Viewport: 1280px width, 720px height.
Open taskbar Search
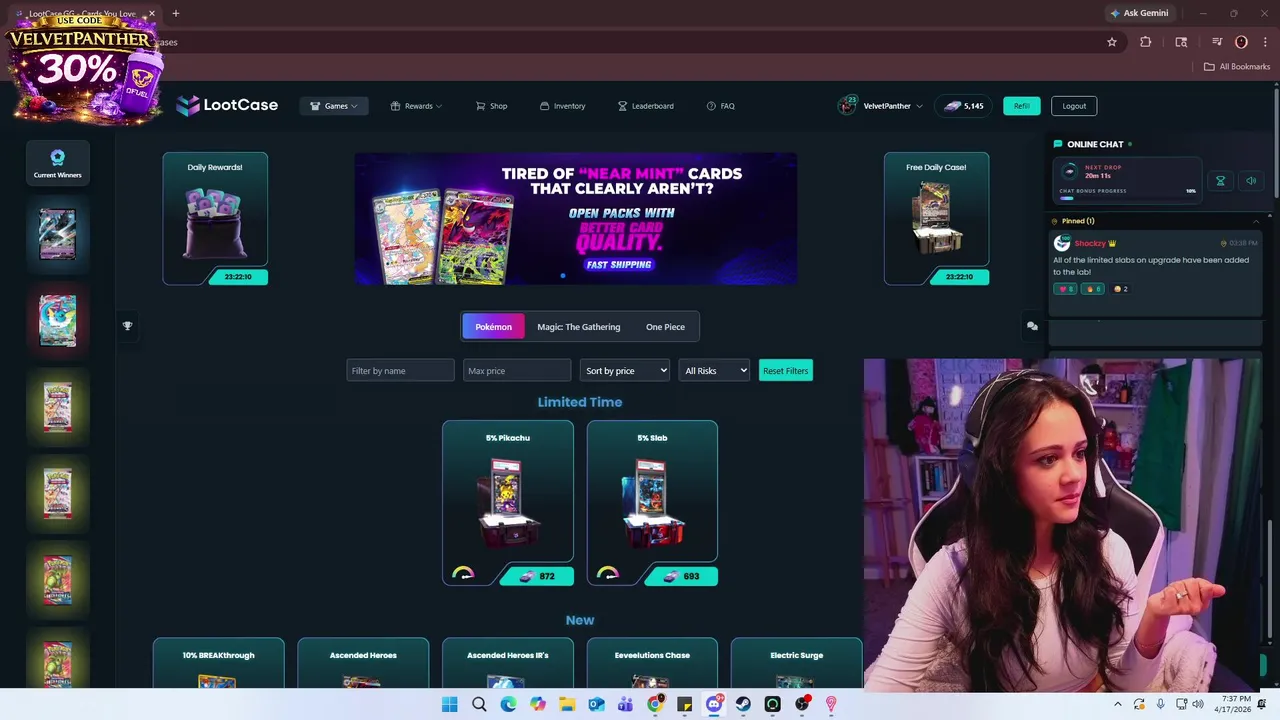(479, 704)
